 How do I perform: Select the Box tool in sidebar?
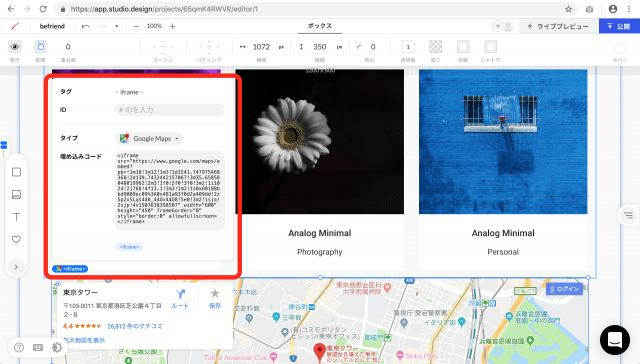coord(16,172)
